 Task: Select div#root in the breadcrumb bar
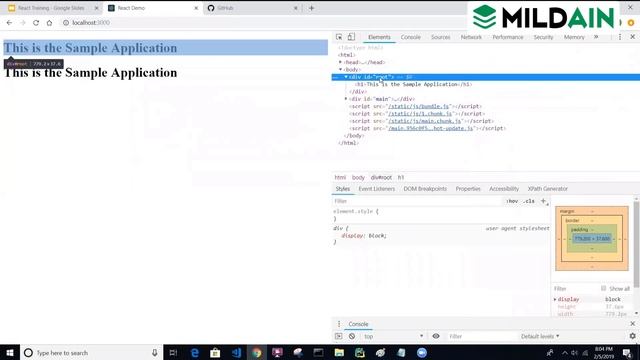point(381,178)
